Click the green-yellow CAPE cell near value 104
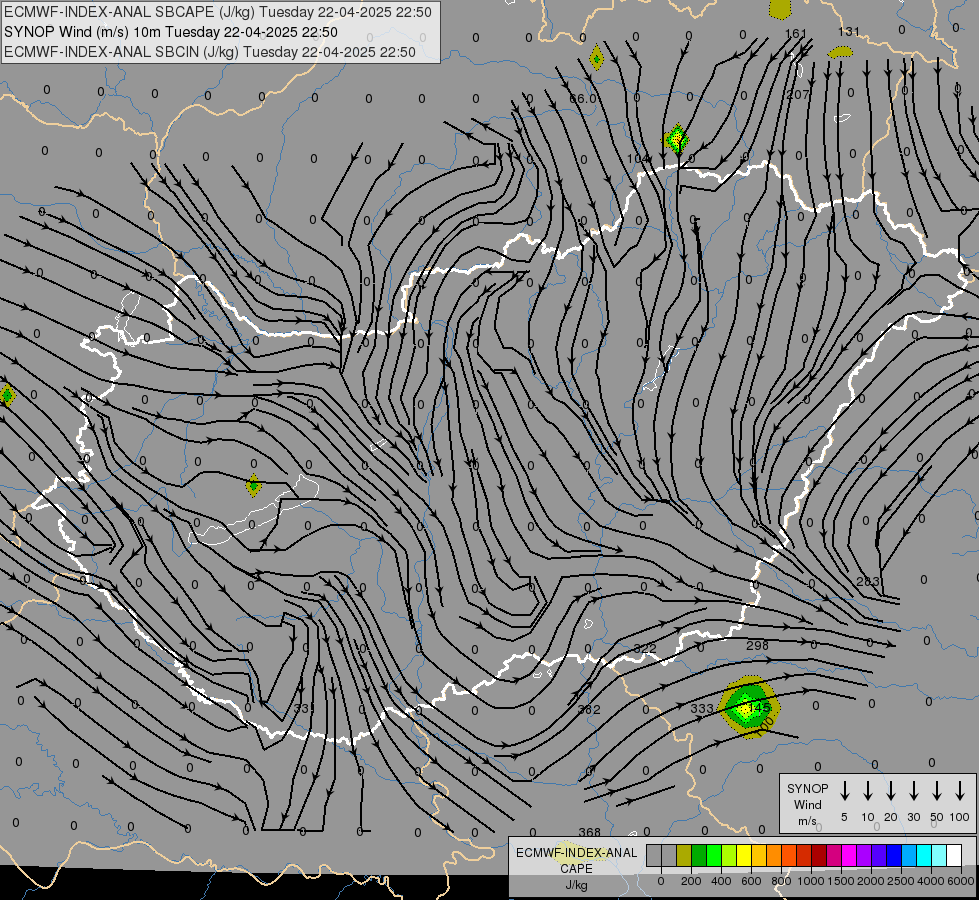Screen dimensions: 979x900 point(677,139)
